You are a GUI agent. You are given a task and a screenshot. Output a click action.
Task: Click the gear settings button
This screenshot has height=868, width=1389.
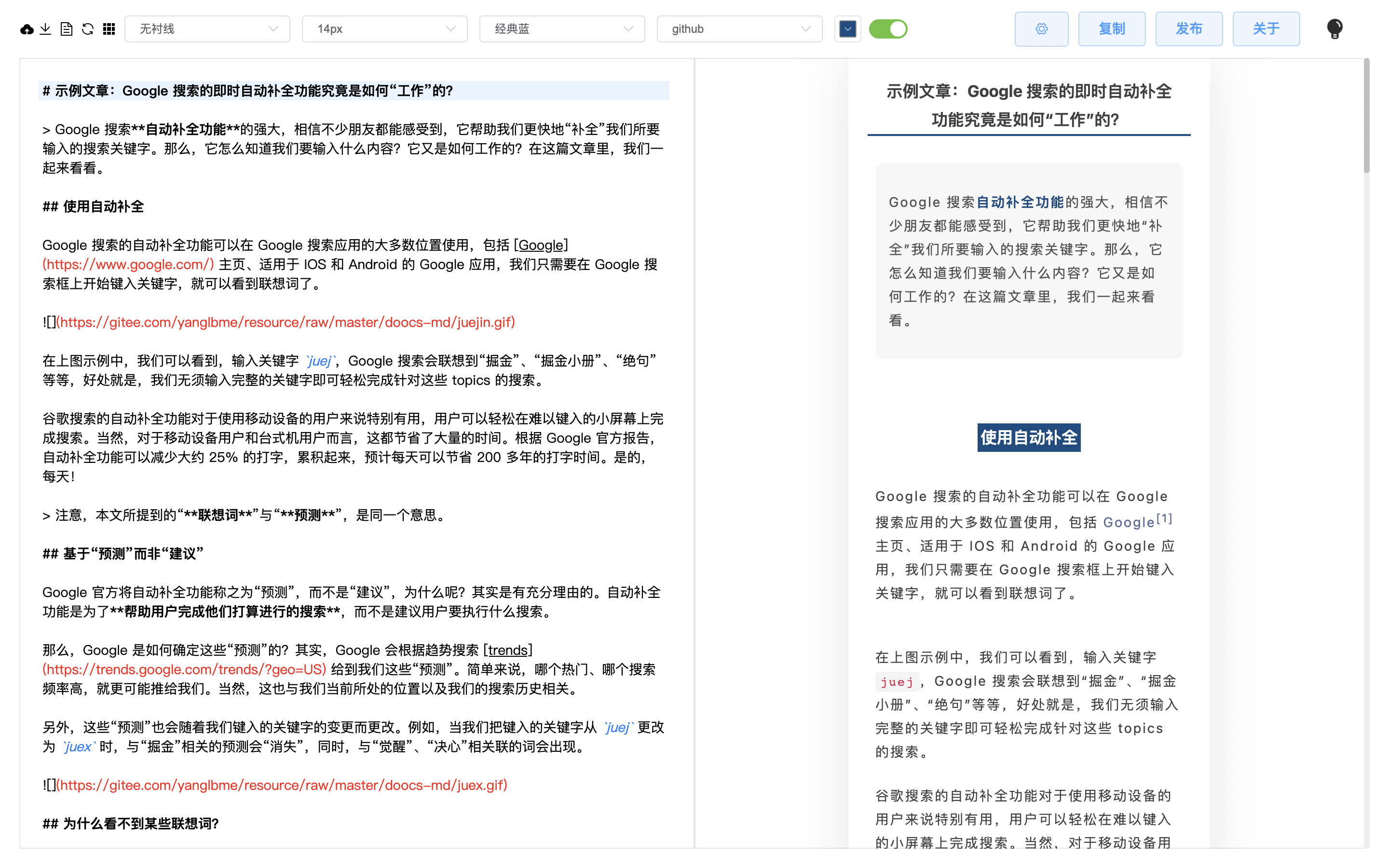tap(1041, 29)
